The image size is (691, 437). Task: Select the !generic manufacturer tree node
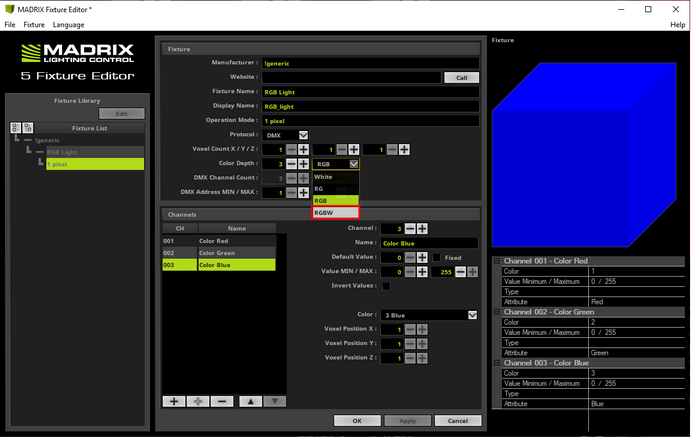pos(48,140)
